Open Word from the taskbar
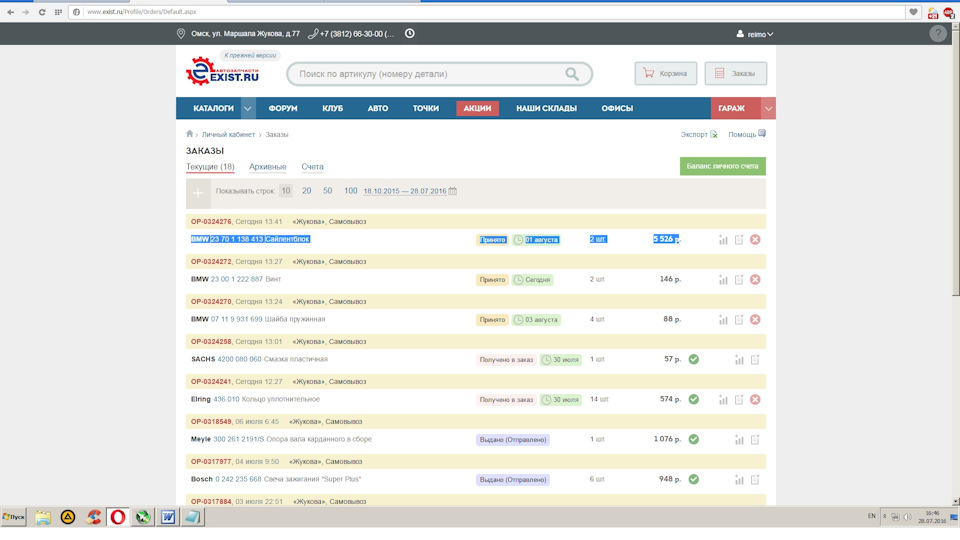Image resolution: width=960 pixels, height=540 pixels. 168,517
